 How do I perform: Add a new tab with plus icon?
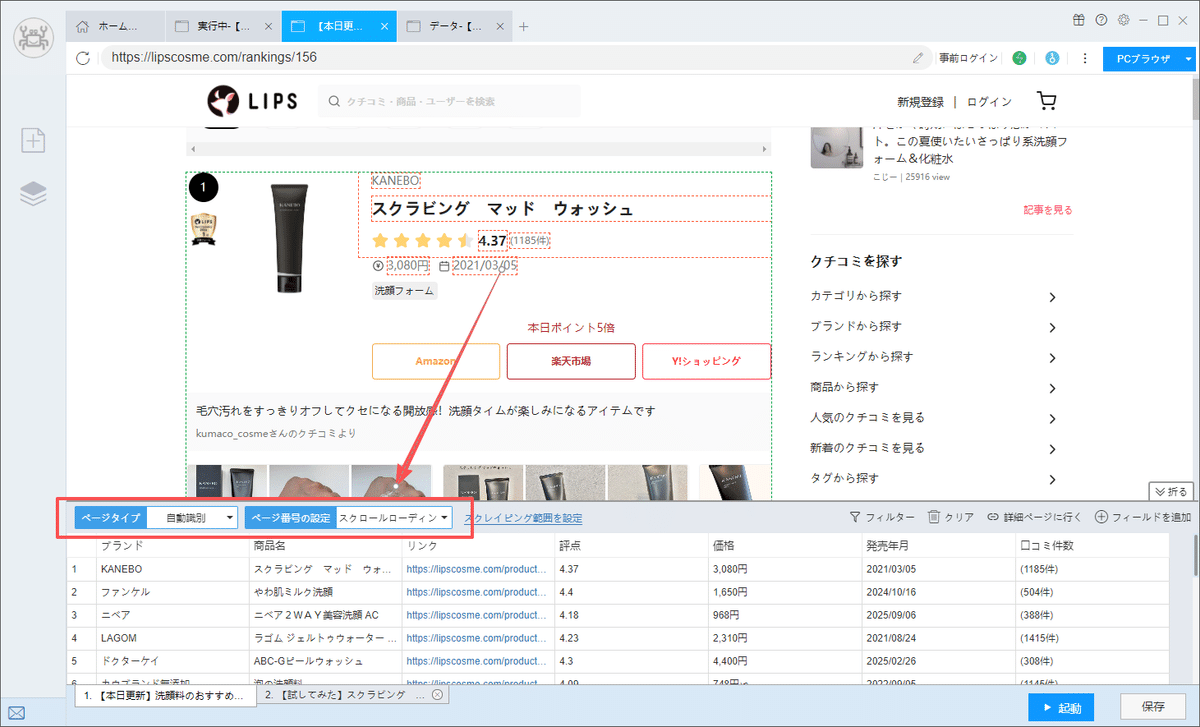point(524,26)
